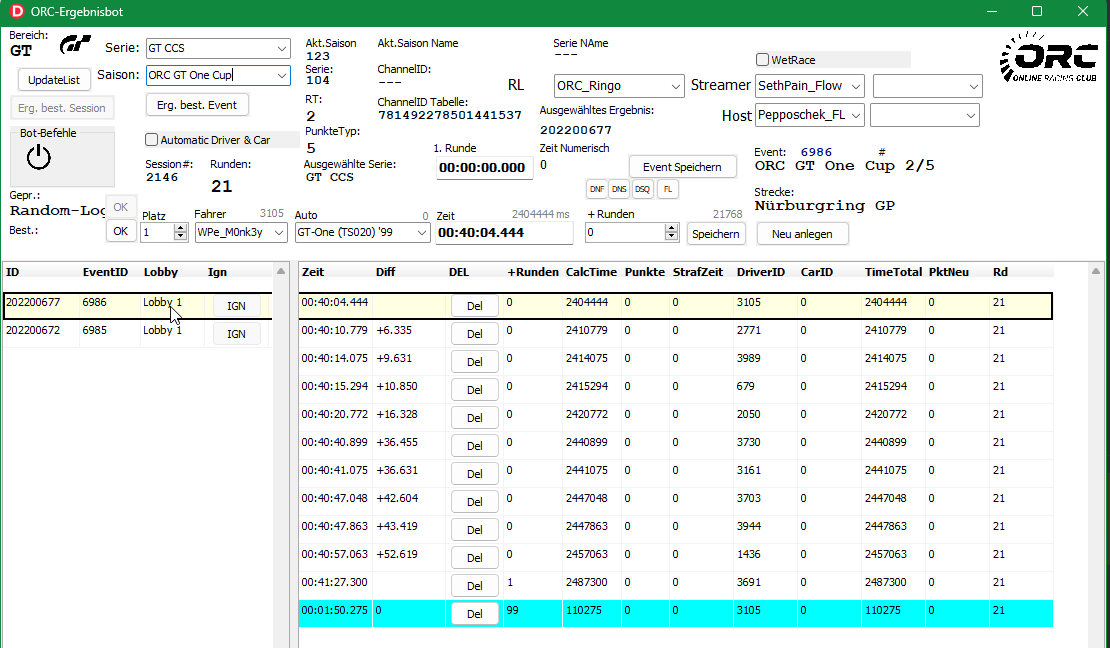Open the Auto dropdown GT-One (TS020) '99
The height and width of the screenshot is (648, 1110).
[x=421, y=233]
